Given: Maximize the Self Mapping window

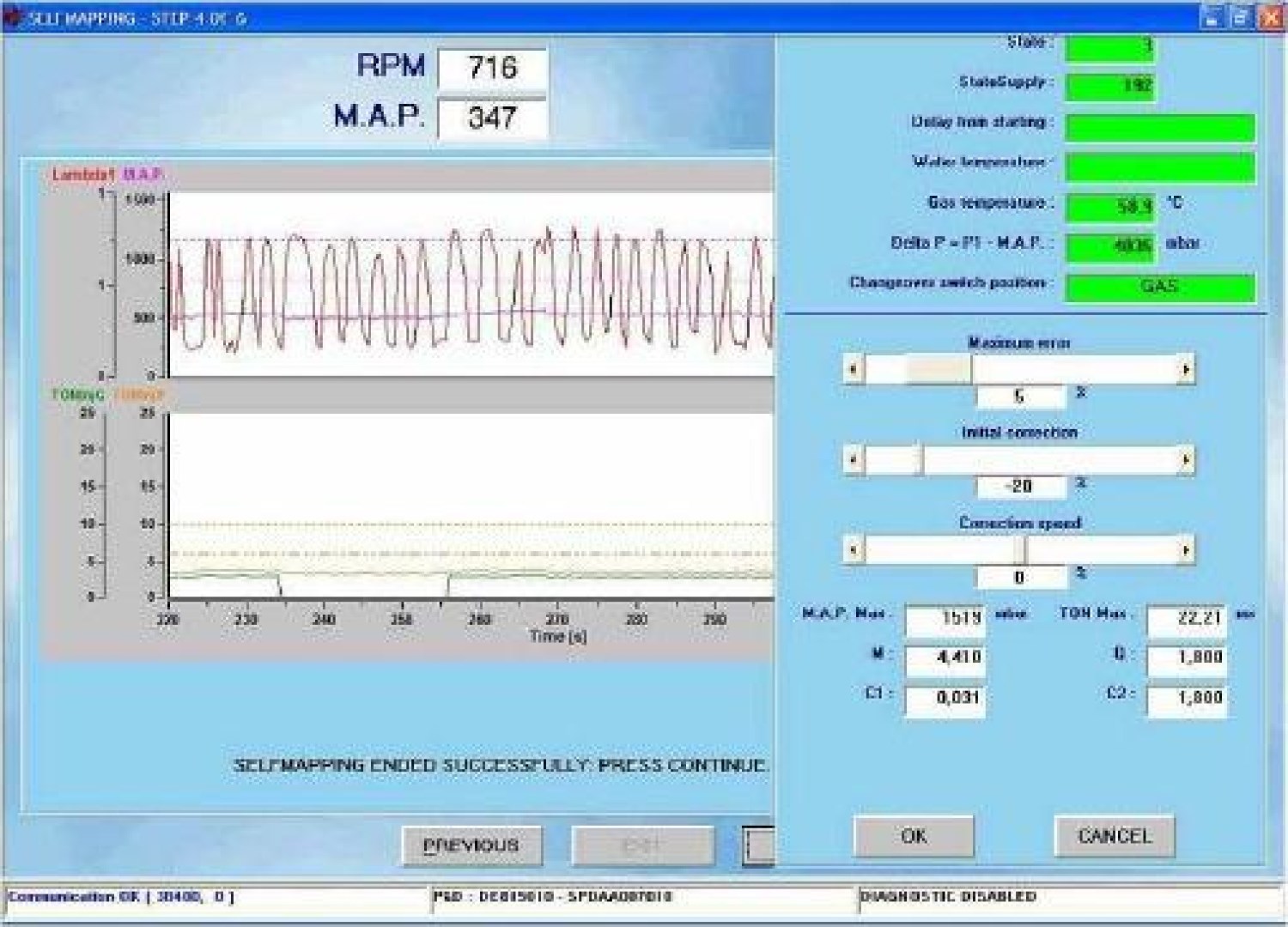Looking at the screenshot, I should coord(1240,17).
